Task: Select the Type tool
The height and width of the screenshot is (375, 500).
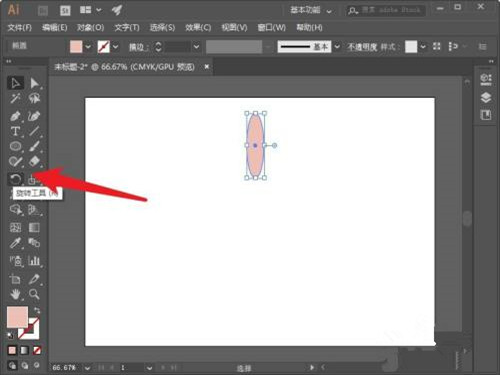Action: coord(15,131)
